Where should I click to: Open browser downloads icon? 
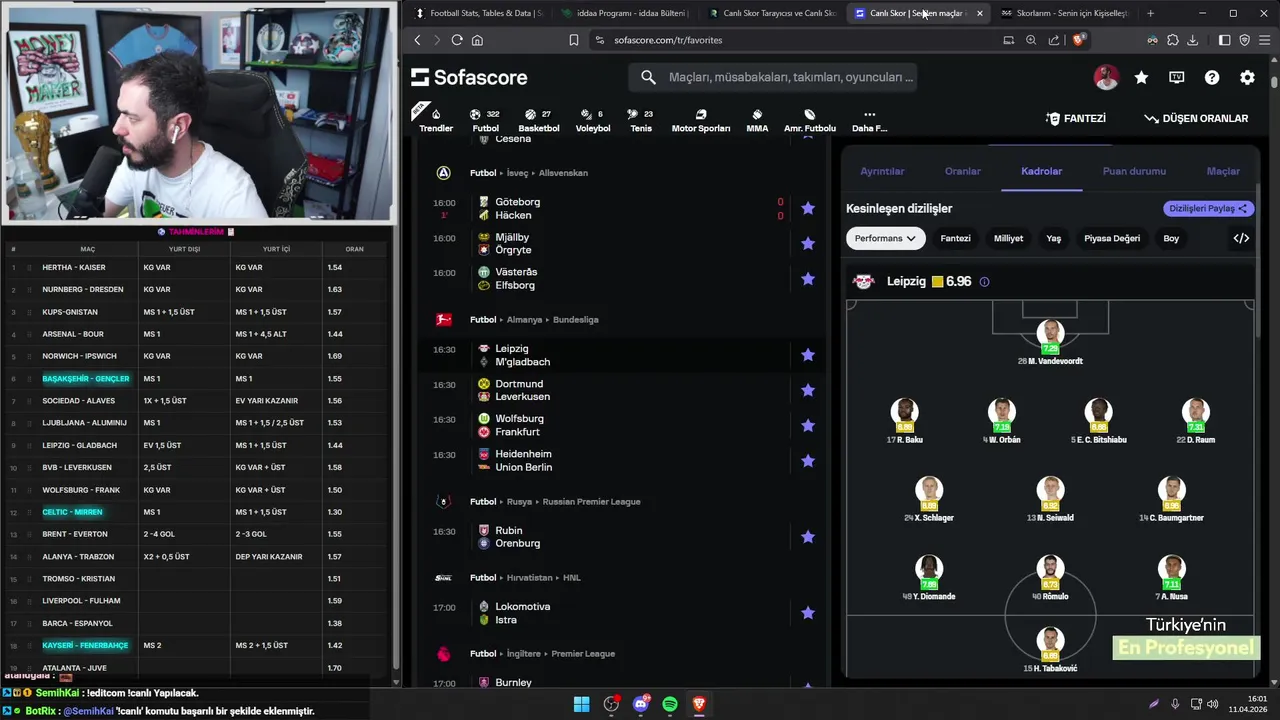tap(1192, 40)
